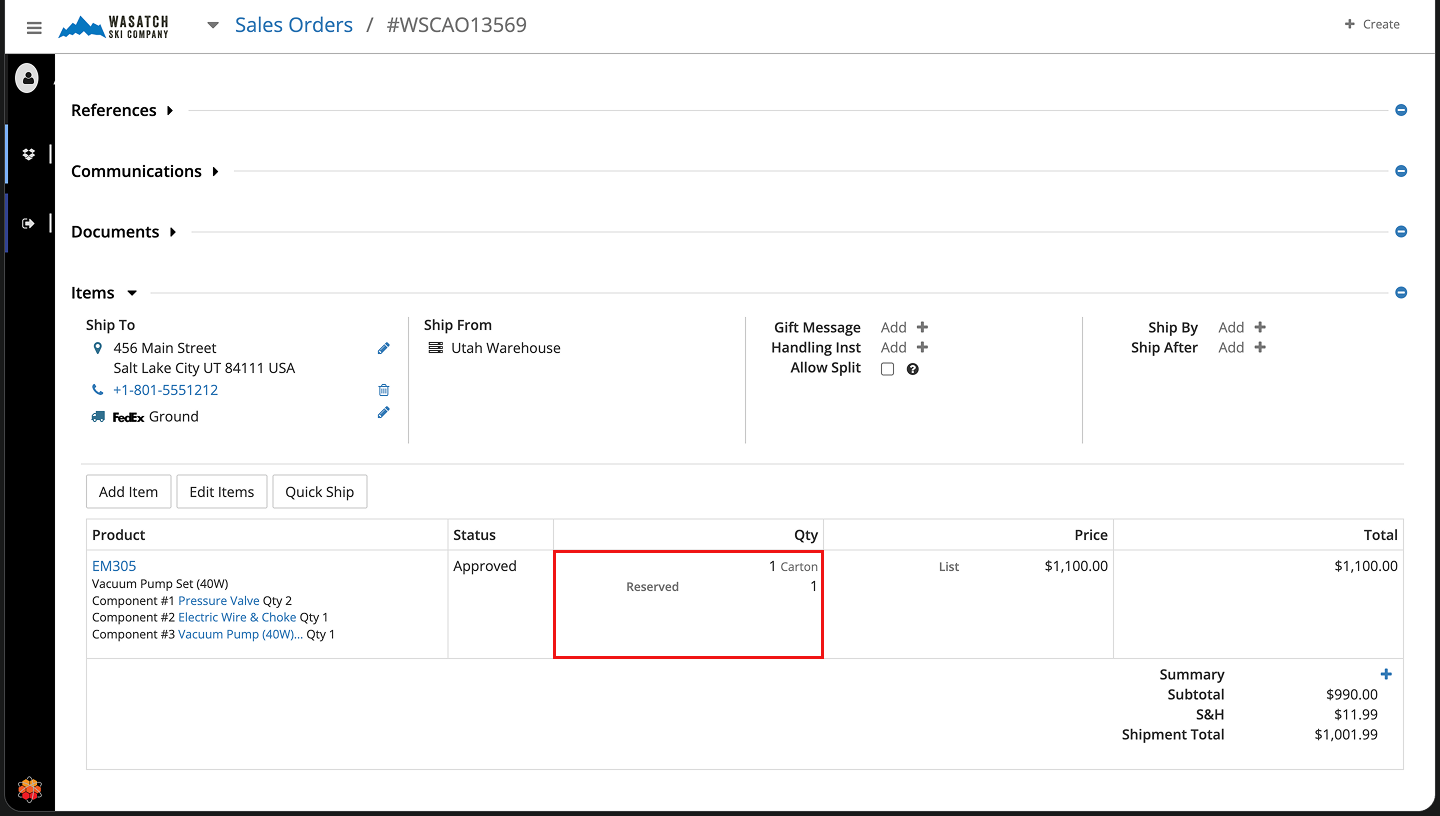Add a Gift Message plus icon
This screenshot has width=1440, height=816.
(922, 327)
